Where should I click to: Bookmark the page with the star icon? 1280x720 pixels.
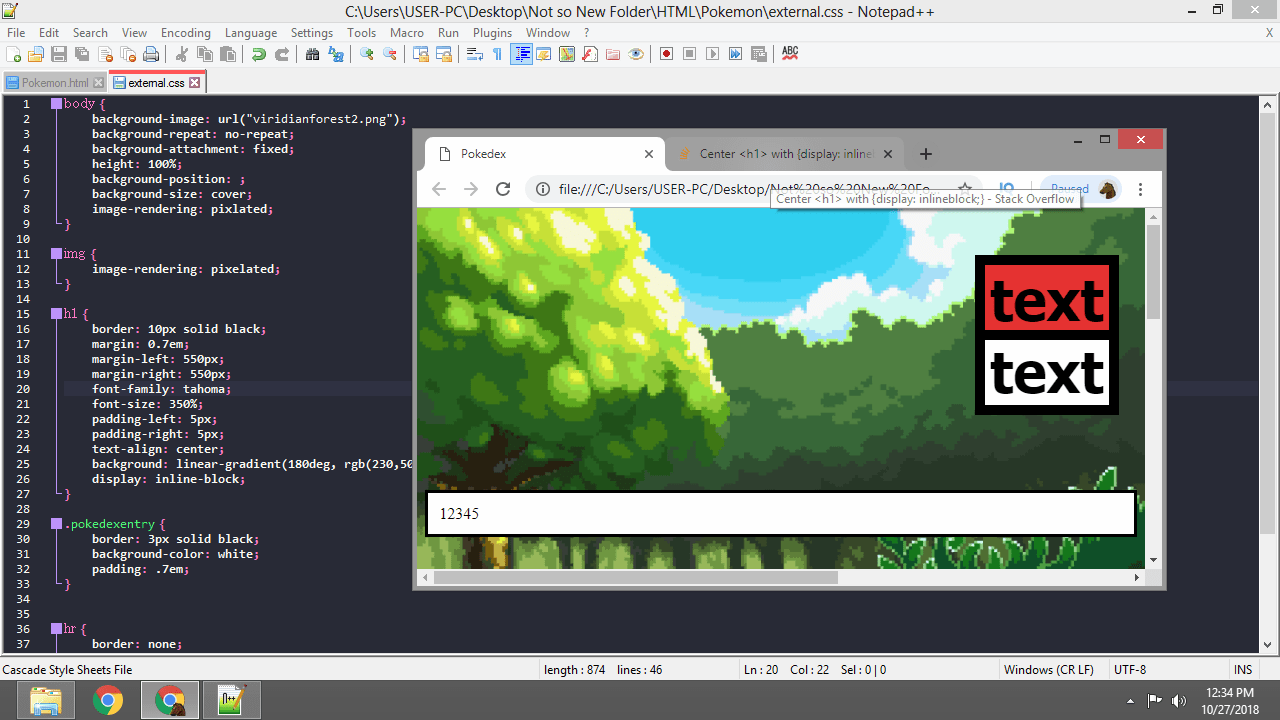pos(966,189)
